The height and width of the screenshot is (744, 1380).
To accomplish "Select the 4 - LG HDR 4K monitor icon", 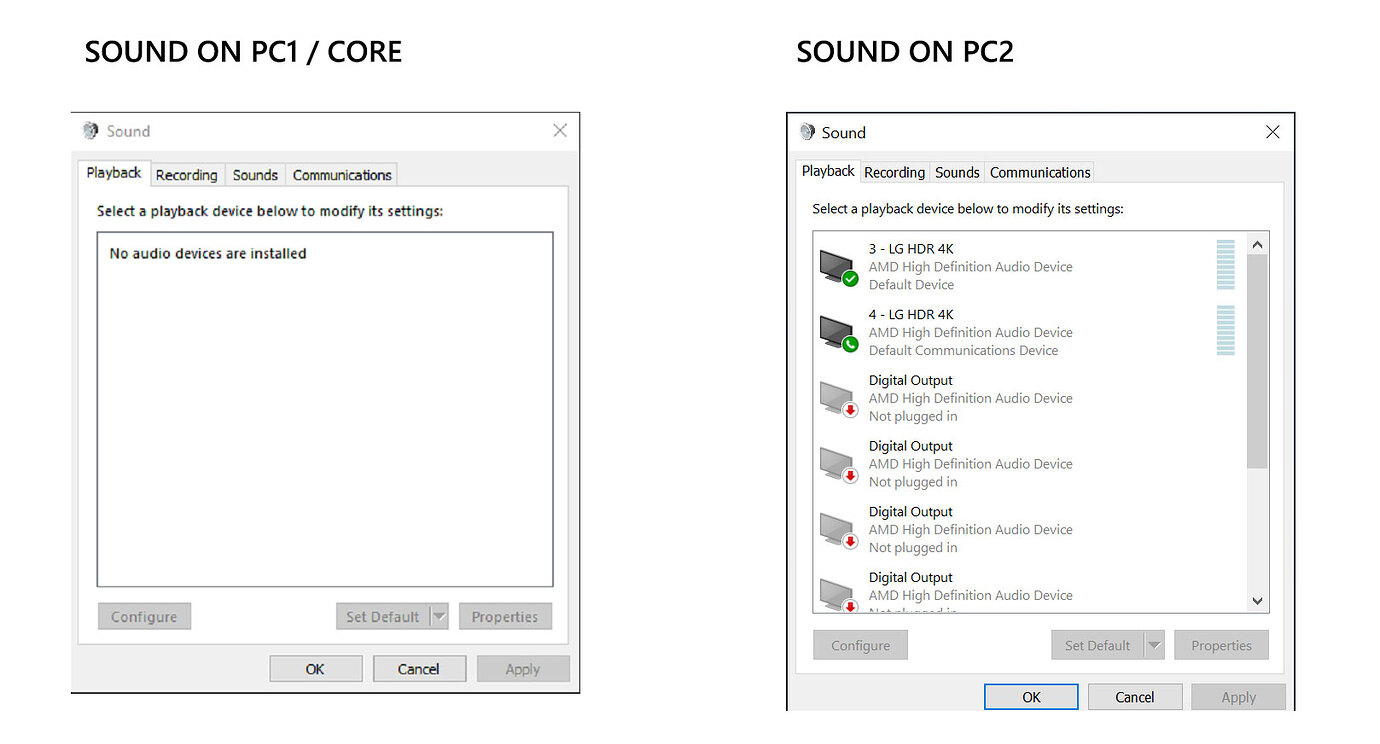I will click(x=837, y=333).
